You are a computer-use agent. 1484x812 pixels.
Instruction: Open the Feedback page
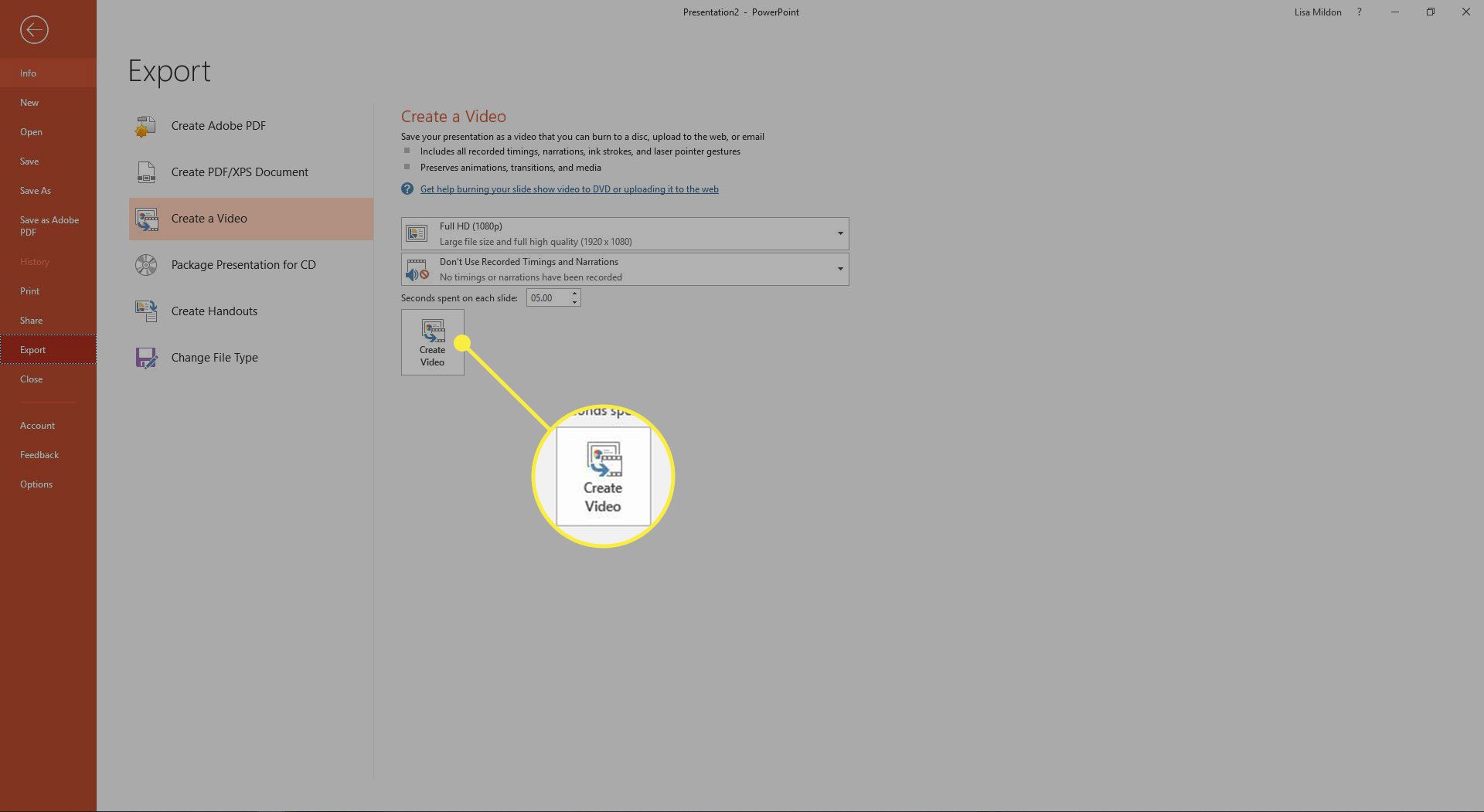(48, 454)
